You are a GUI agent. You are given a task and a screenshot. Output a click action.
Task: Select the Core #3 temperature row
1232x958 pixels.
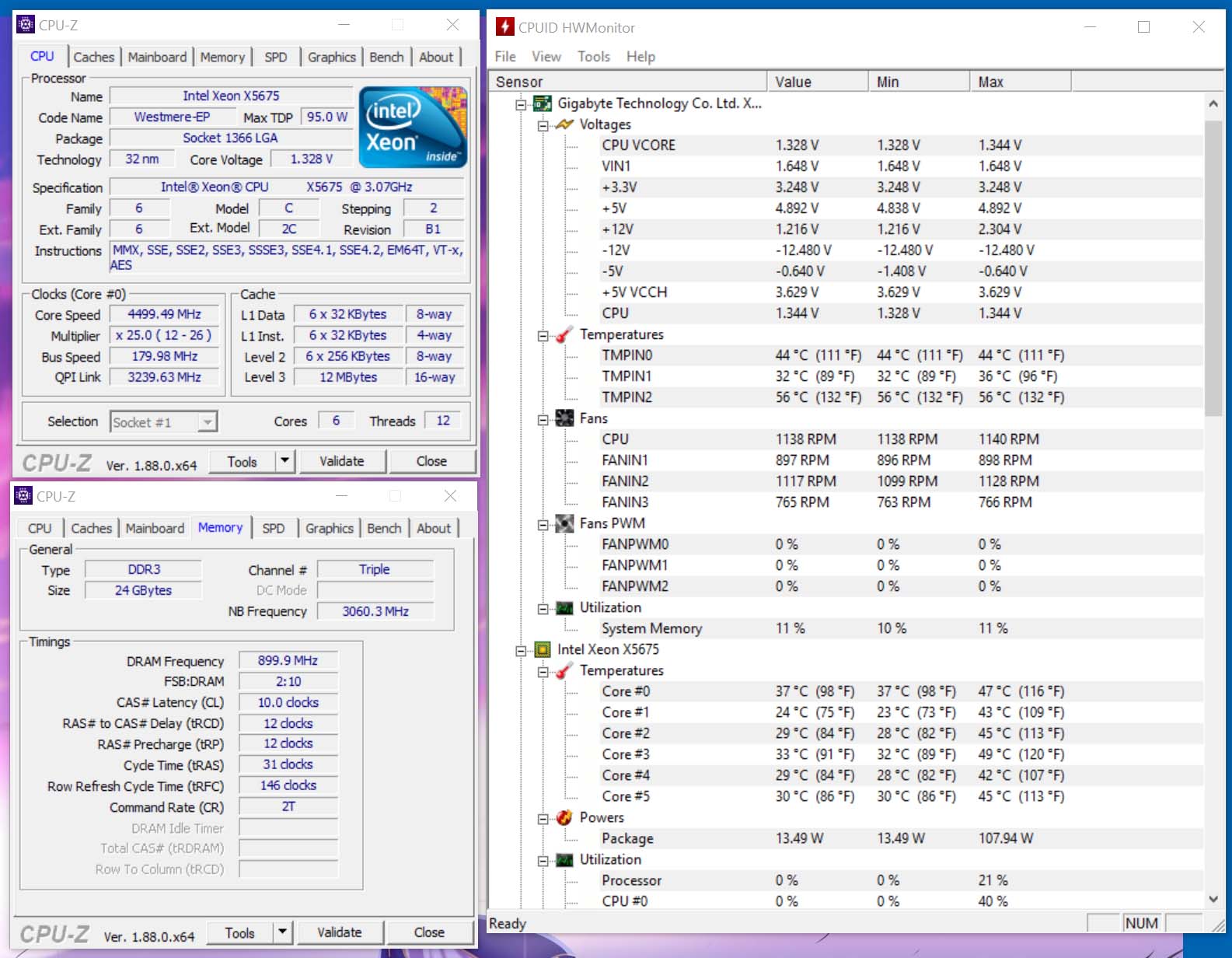pyautogui.click(x=900, y=754)
